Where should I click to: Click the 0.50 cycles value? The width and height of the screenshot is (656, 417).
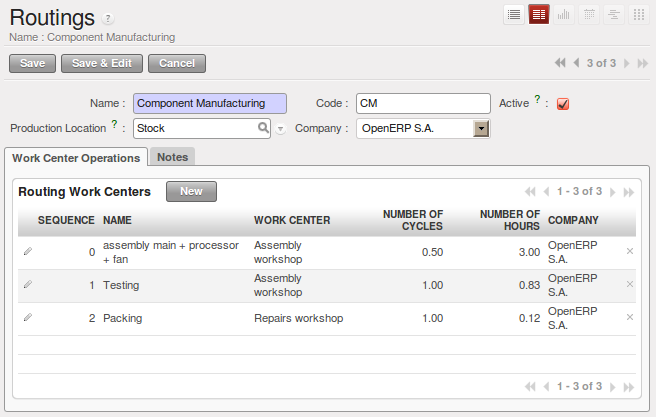coord(432,252)
